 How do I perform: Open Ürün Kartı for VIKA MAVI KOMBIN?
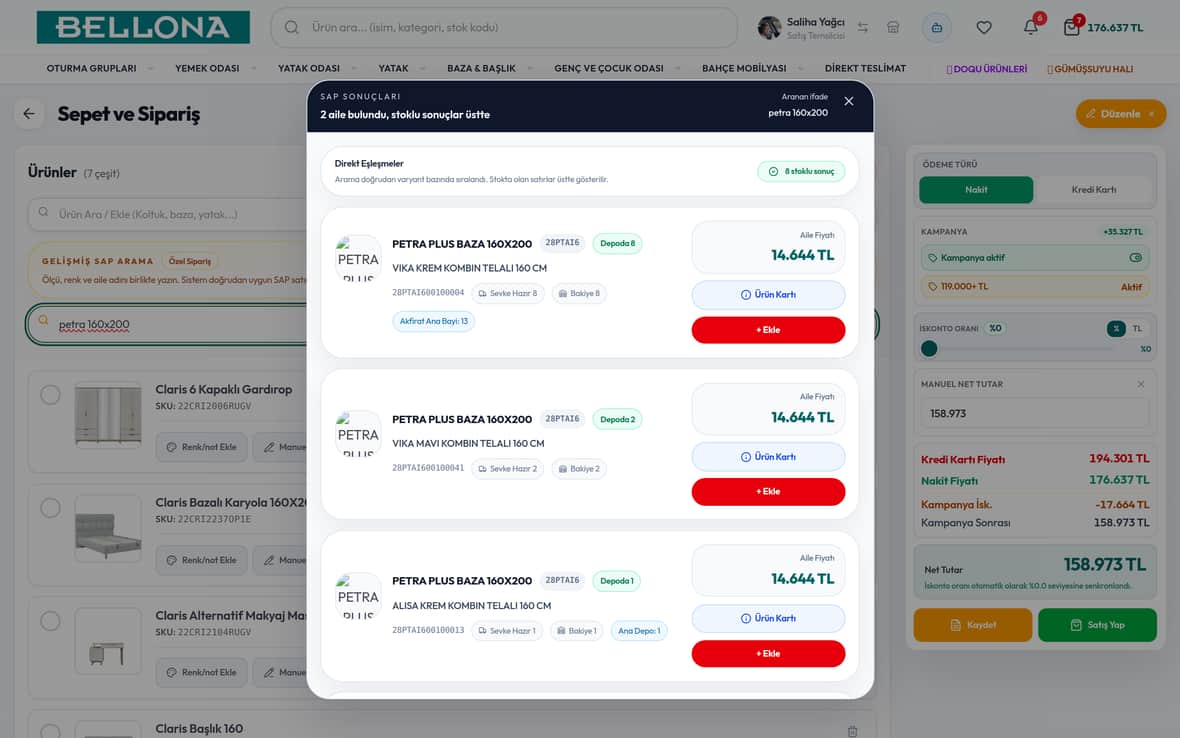tap(768, 457)
